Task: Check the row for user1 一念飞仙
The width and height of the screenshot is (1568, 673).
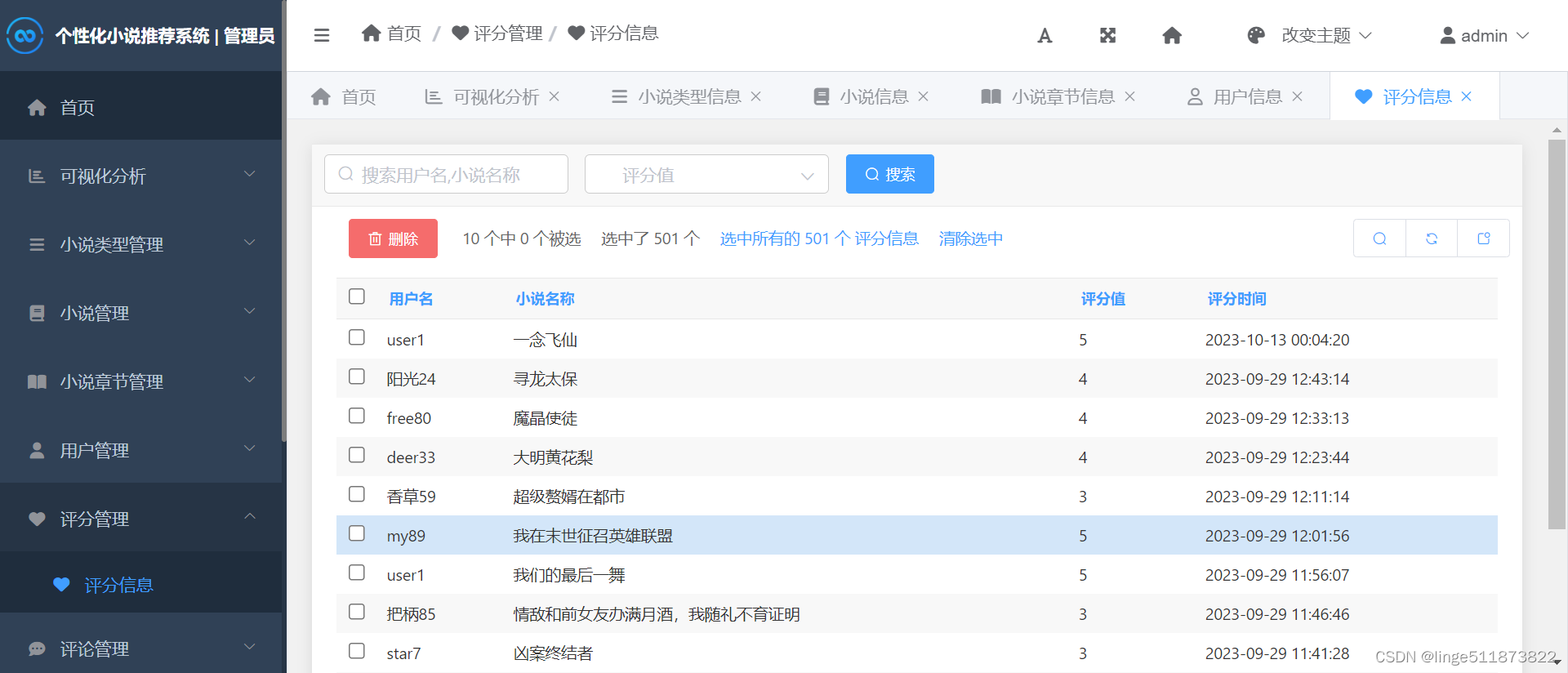Action: pyautogui.click(x=357, y=337)
